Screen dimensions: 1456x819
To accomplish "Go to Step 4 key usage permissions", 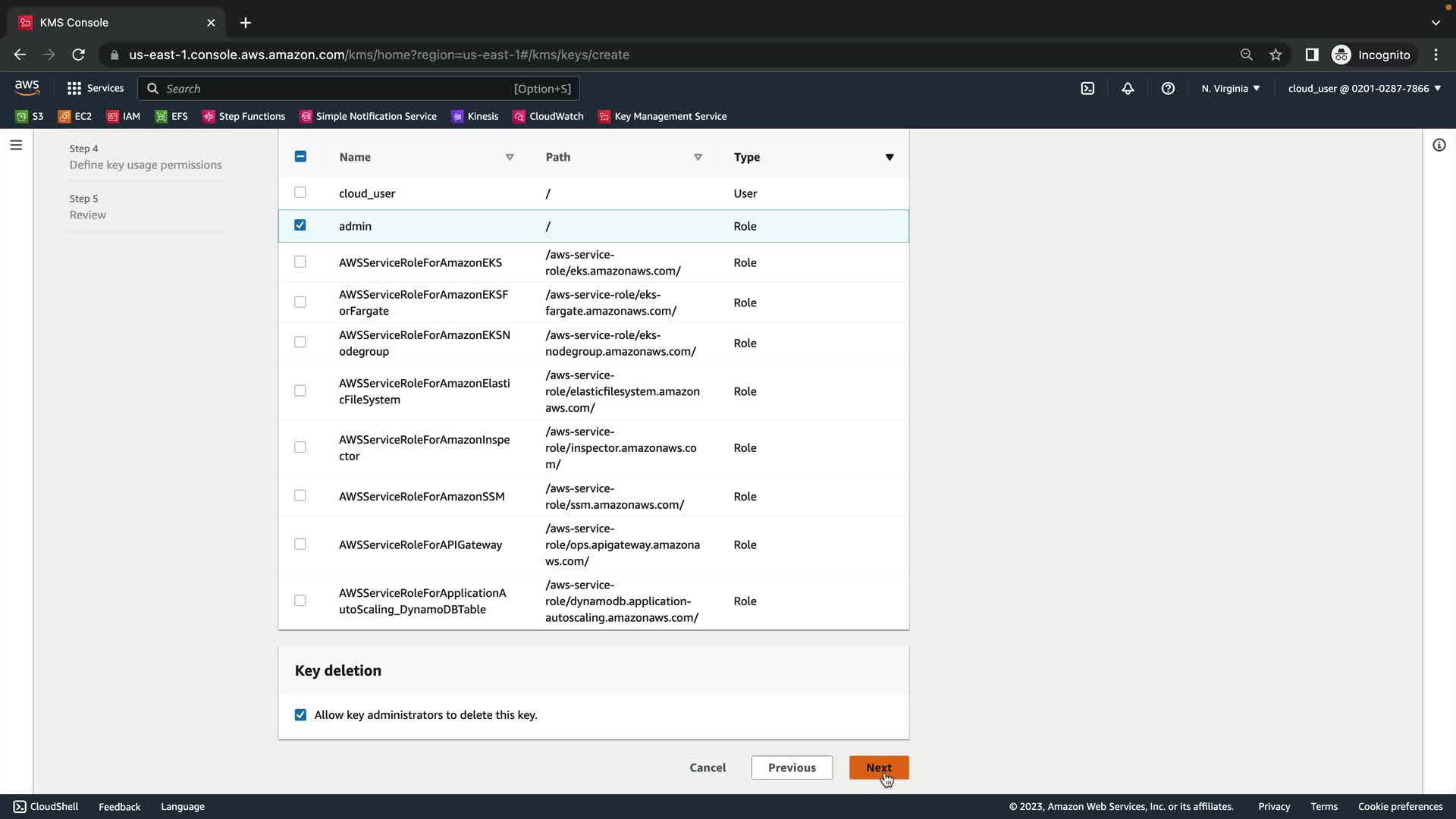I will tap(146, 165).
